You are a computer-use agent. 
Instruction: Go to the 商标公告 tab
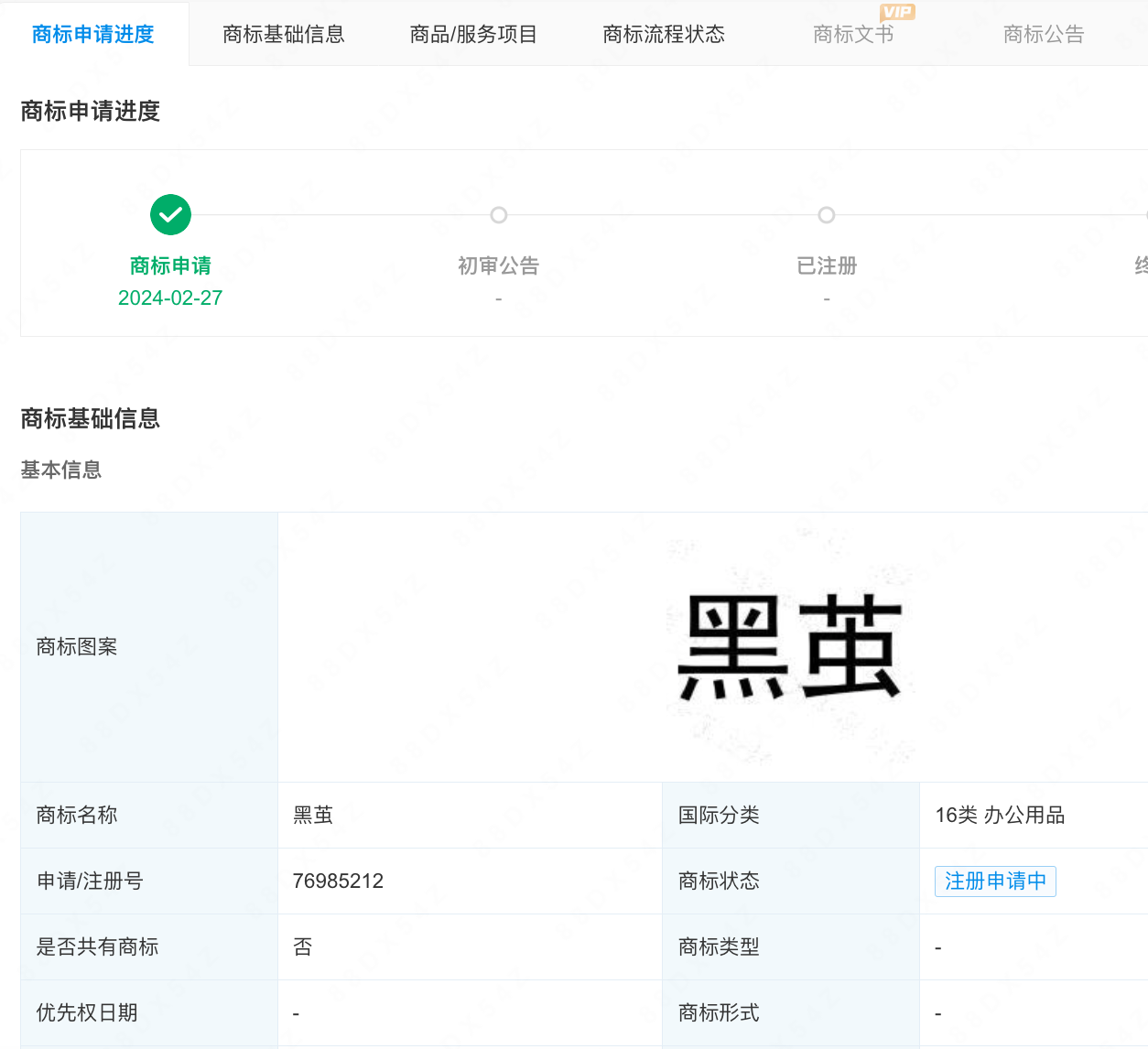tap(1044, 35)
